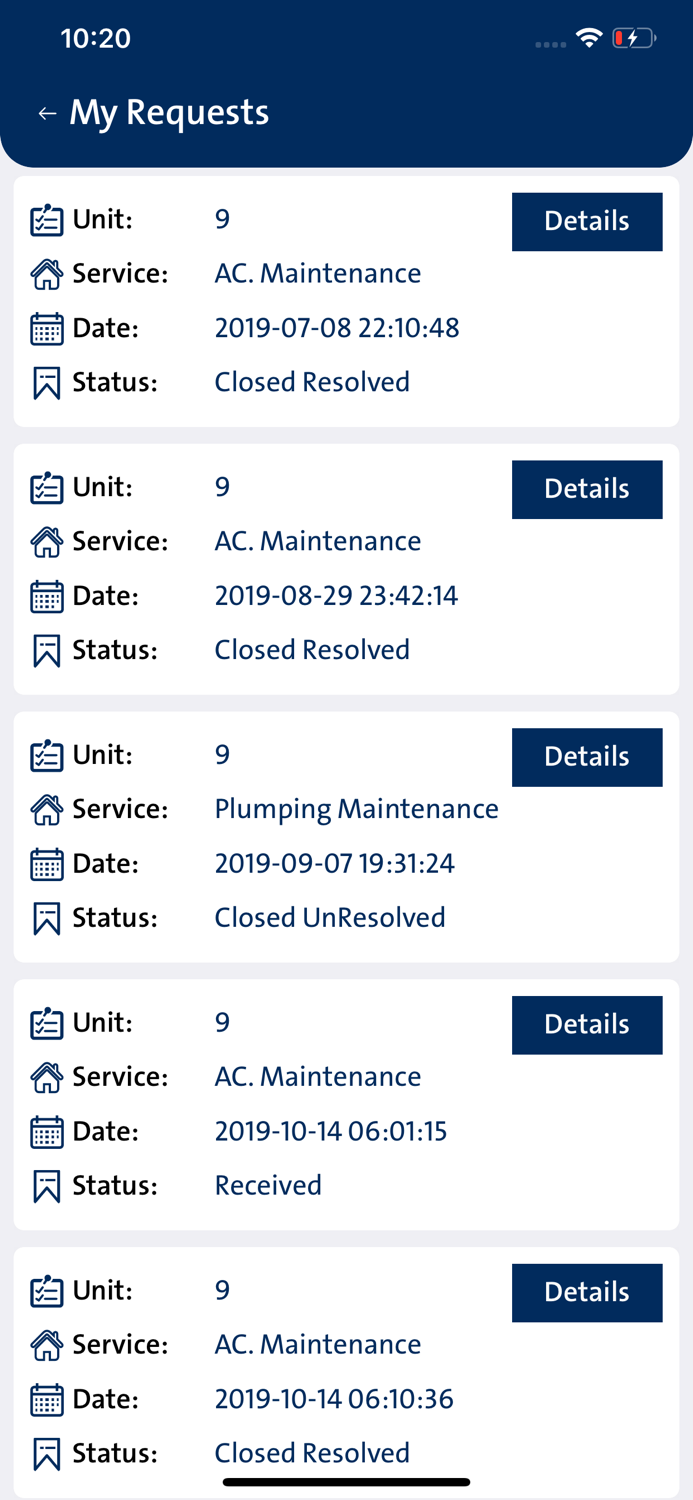Click the Date calendar icon on the first request

(48, 327)
